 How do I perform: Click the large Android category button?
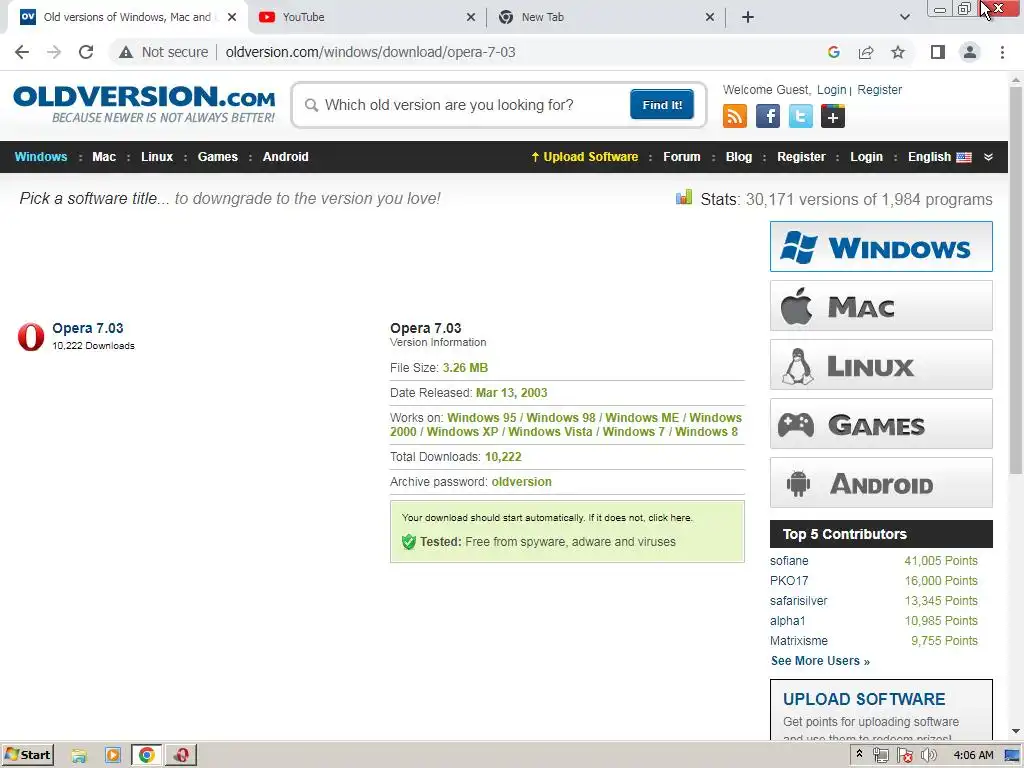click(881, 483)
